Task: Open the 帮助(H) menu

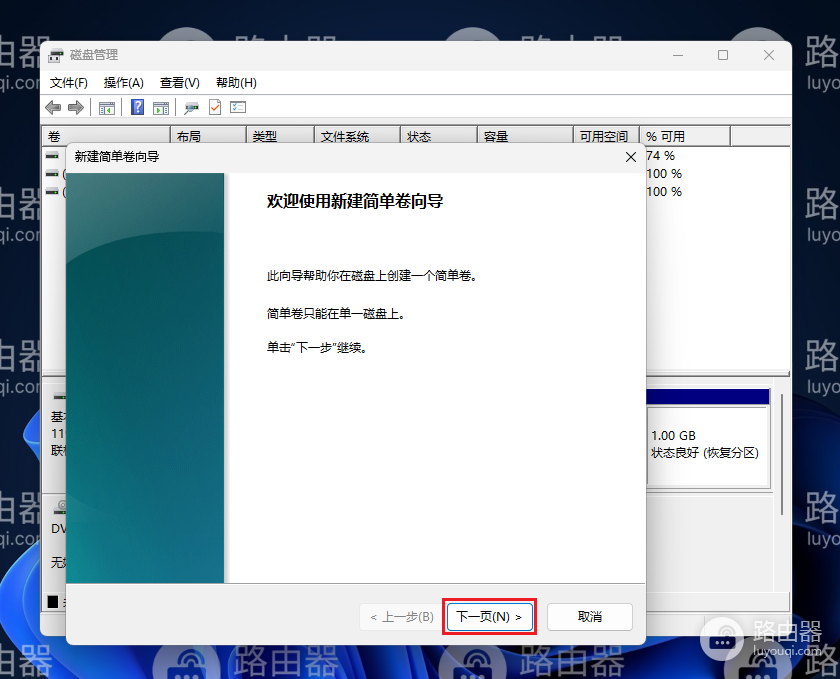Action: [x=236, y=83]
